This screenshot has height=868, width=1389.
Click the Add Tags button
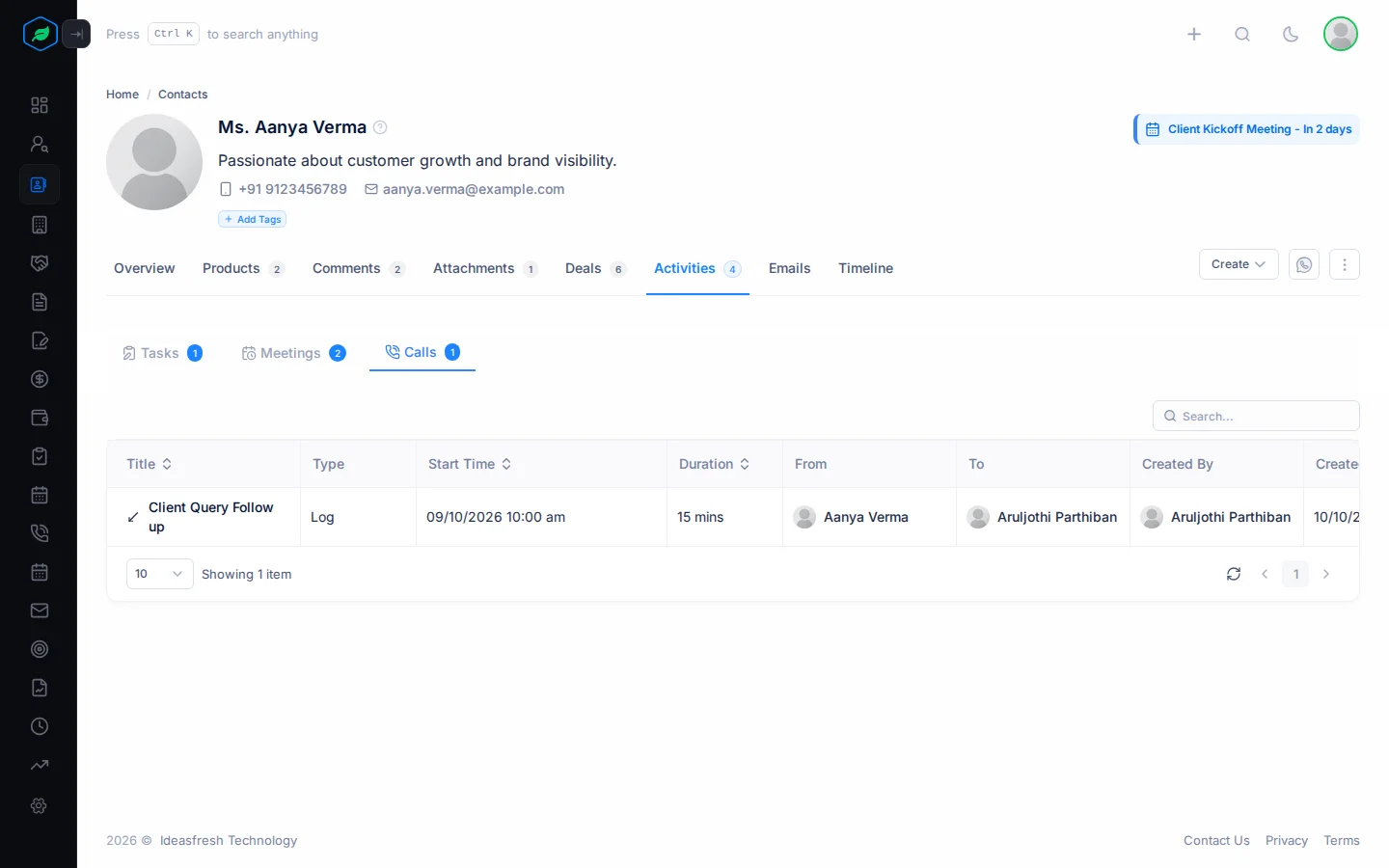(x=253, y=219)
